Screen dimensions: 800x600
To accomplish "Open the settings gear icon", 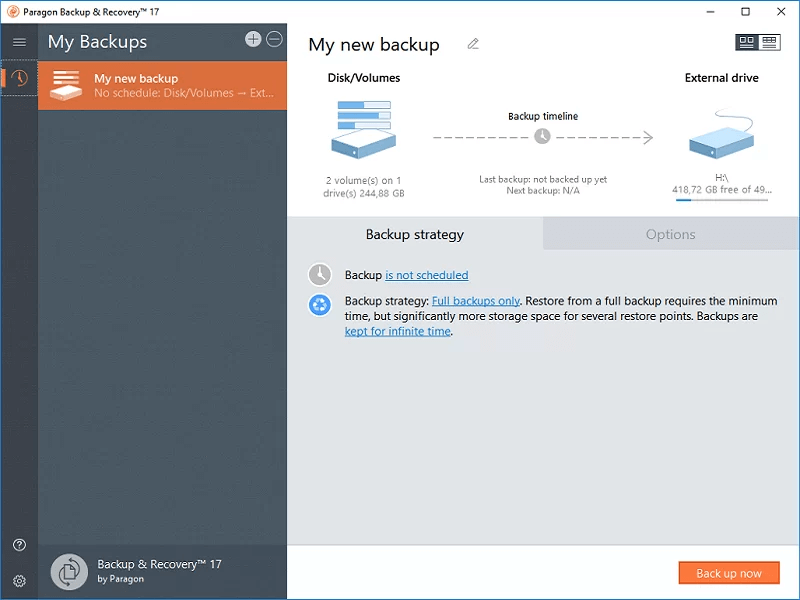I will (x=18, y=580).
